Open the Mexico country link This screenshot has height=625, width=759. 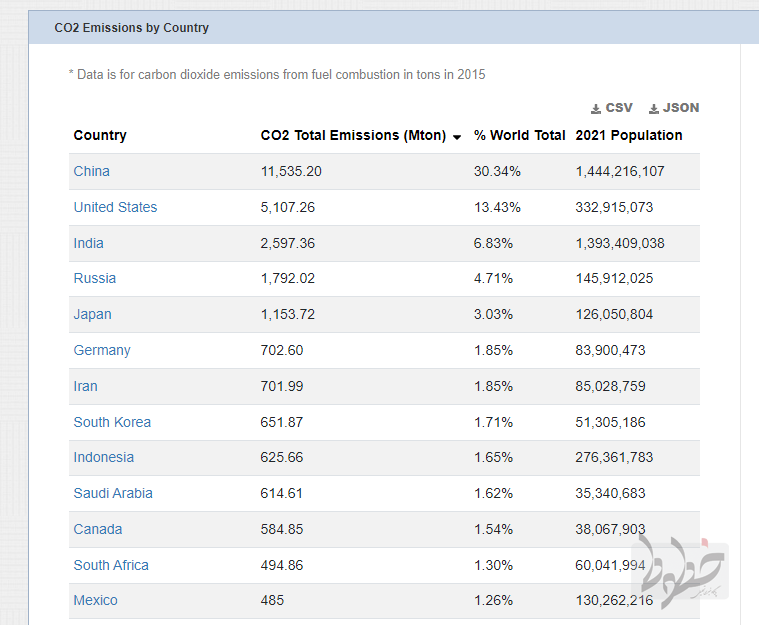pyautogui.click(x=96, y=600)
